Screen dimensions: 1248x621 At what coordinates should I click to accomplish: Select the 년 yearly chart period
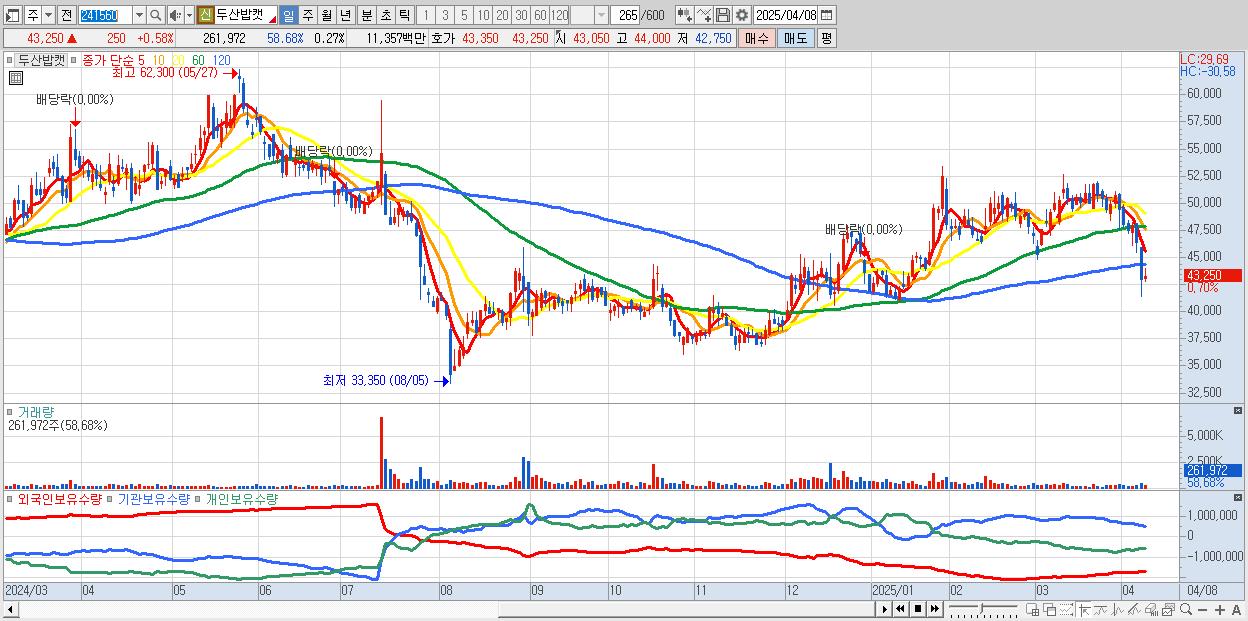345,15
